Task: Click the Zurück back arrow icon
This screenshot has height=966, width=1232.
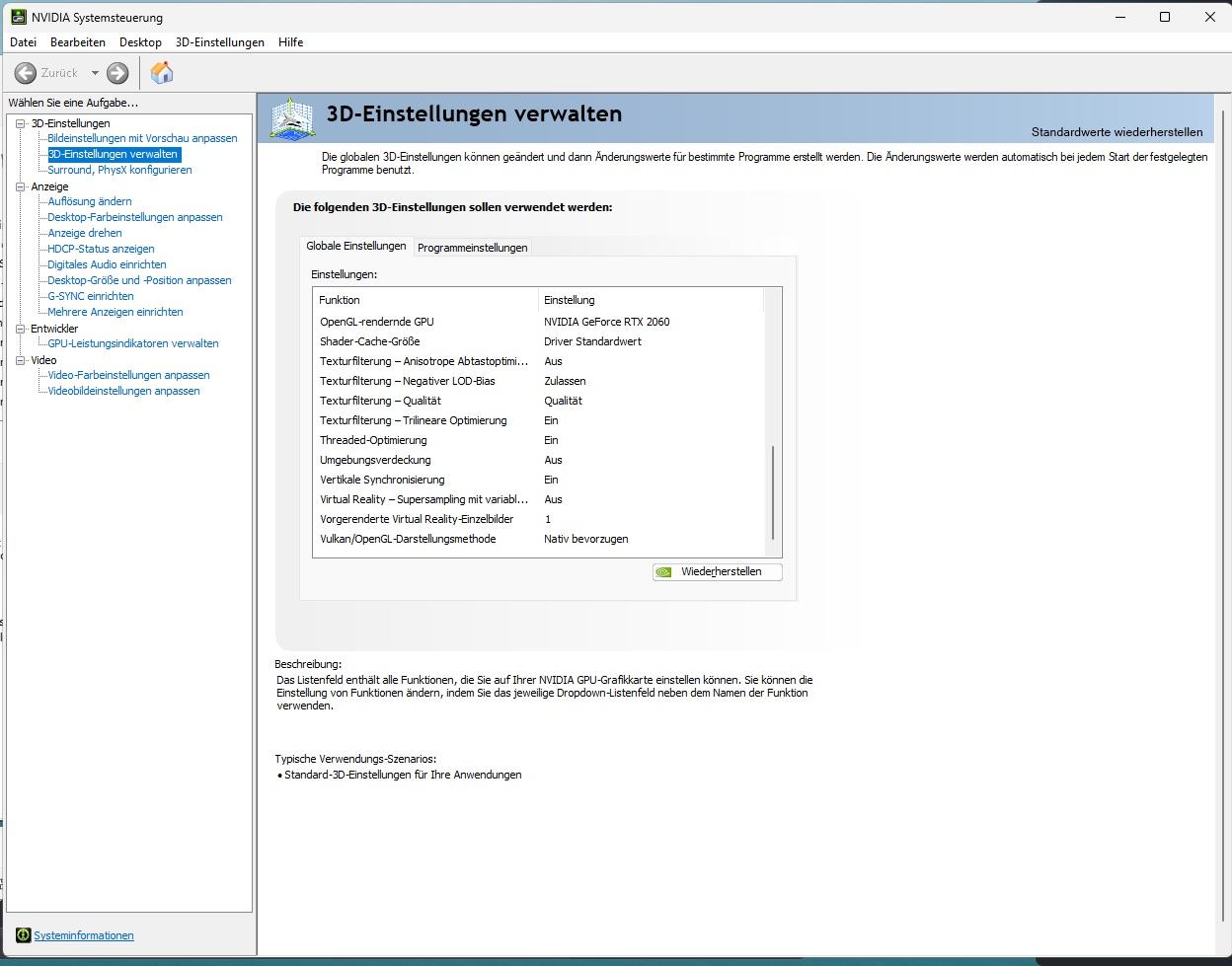Action: [x=26, y=73]
